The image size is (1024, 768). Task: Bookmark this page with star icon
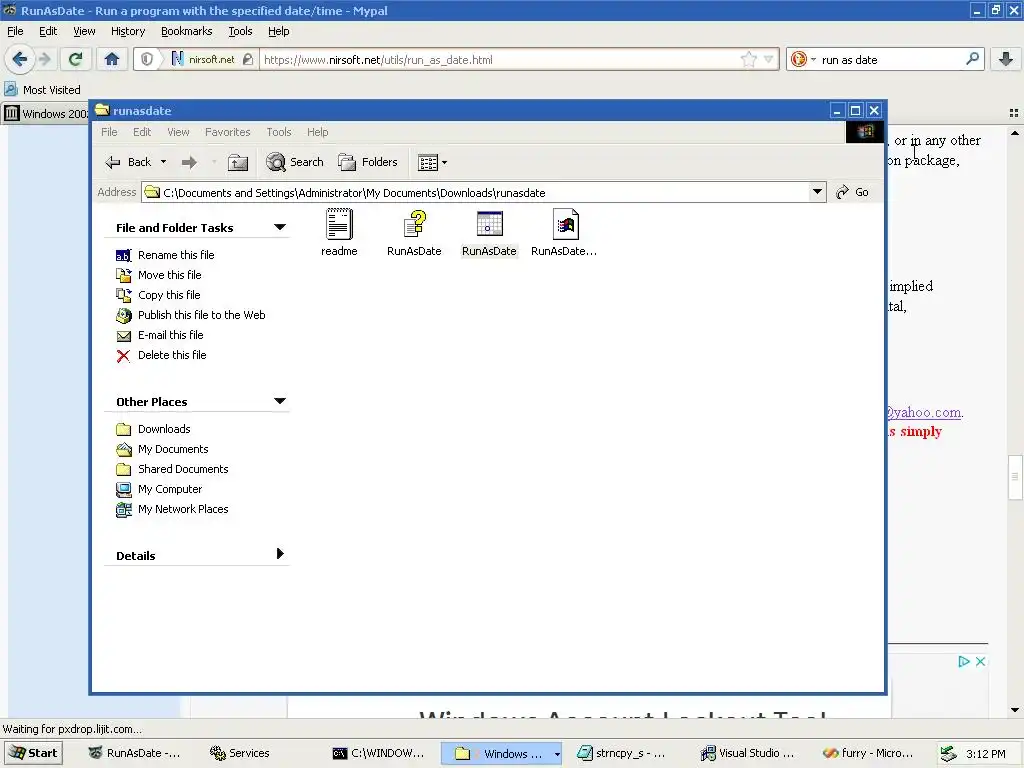tap(748, 59)
